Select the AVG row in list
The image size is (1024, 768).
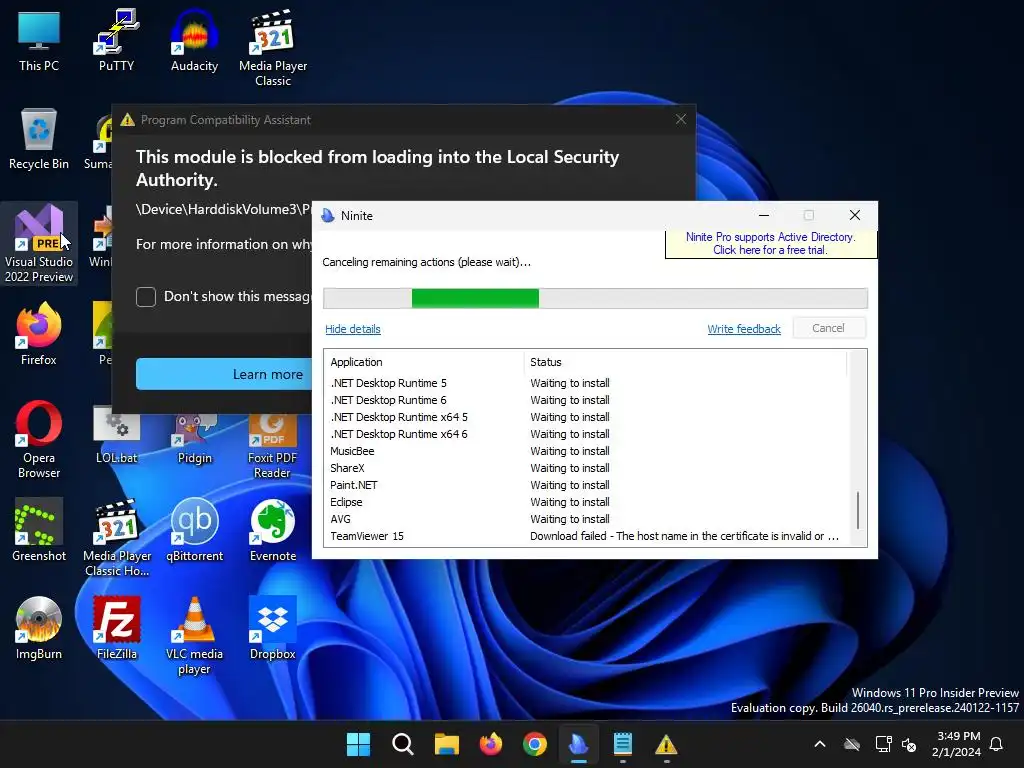[586, 519]
